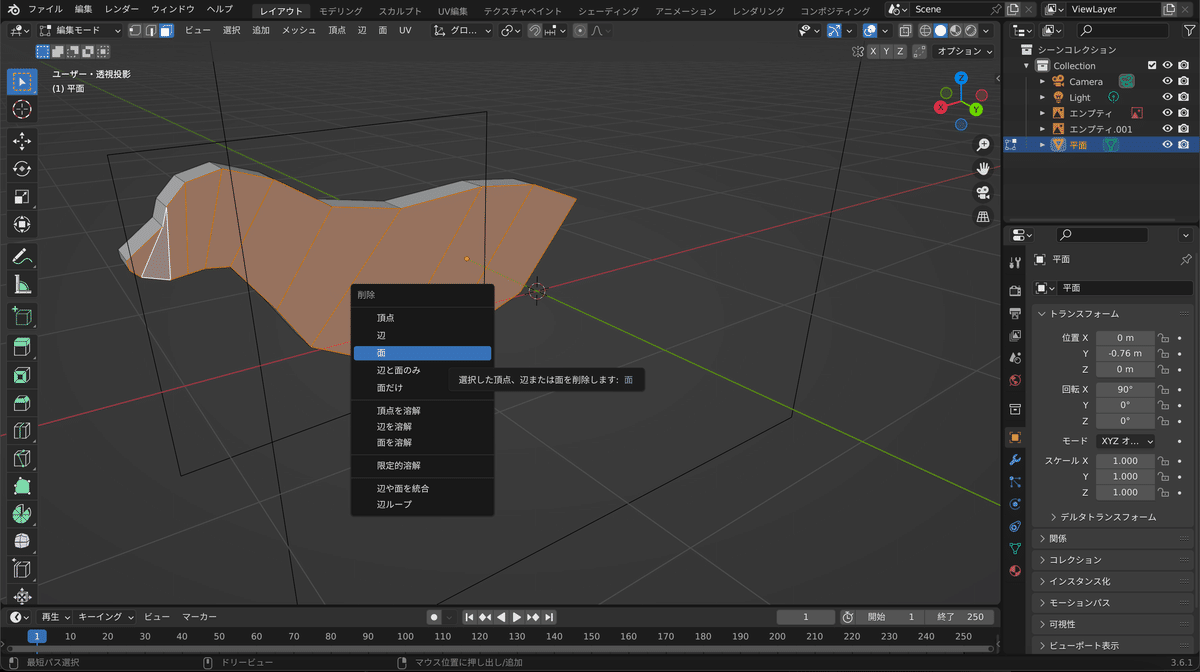The image size is (1200, 672).
Task: Select the Bevel tool
Action: tap(22, 403)
